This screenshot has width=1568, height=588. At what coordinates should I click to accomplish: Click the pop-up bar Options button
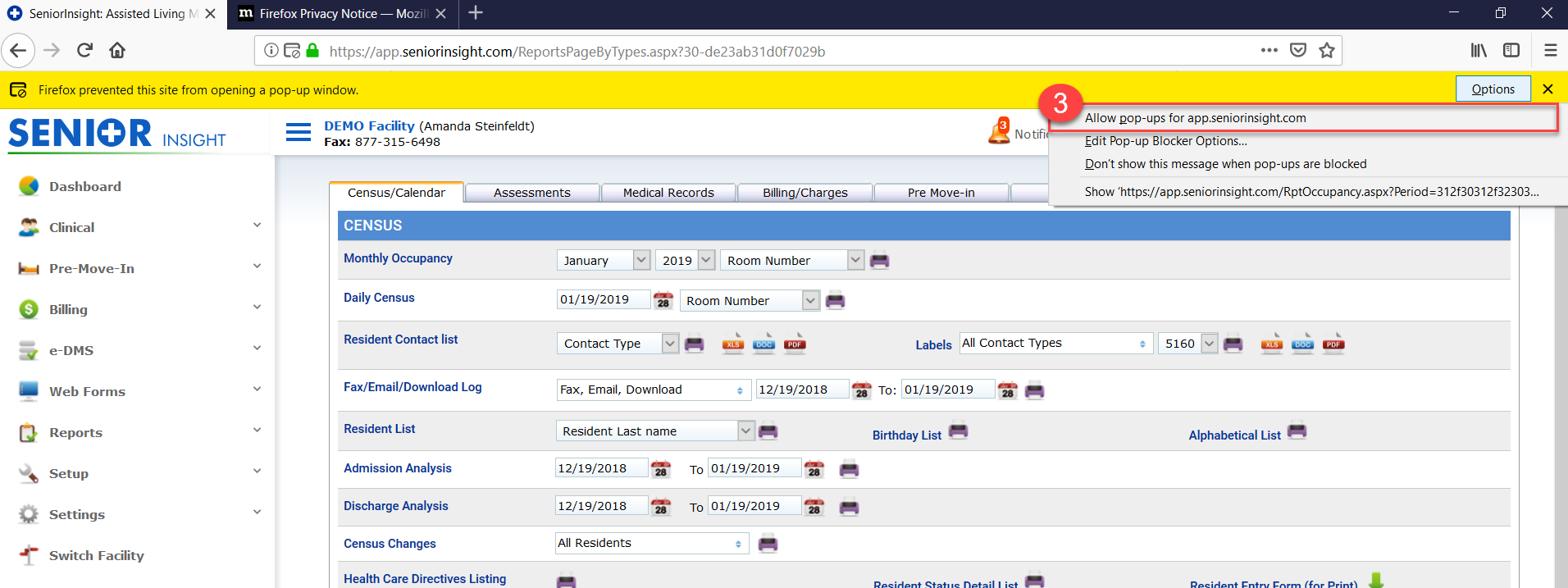pyautogui.click(x=1493, y=89)
